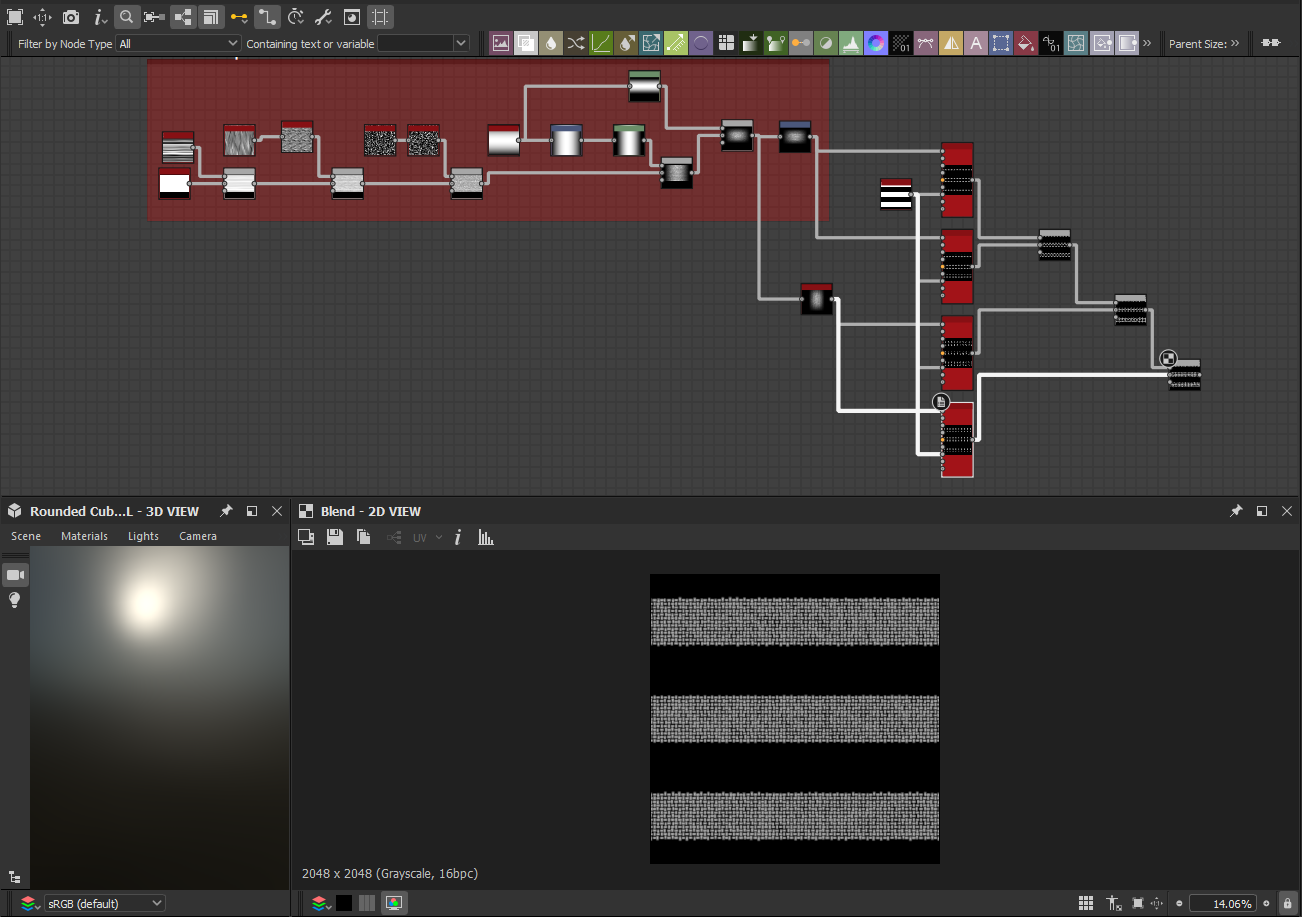Add a Bitmap node from toolbar
This screenshot has width=1302, height=917.
(501, 43)
